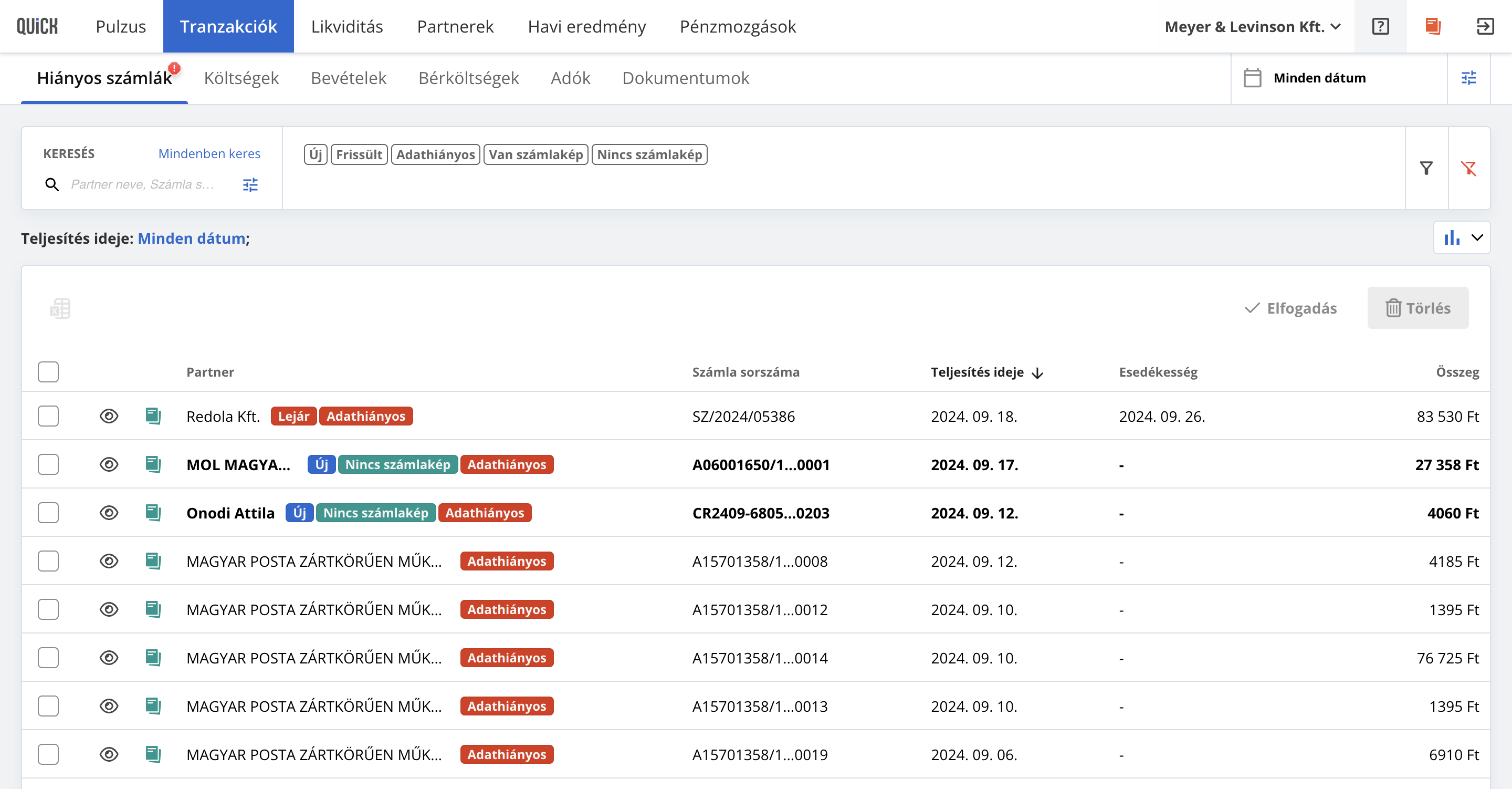Click the Elfogadás button
This screenshot has width=1512, height=789.
tap(1290, 308)
